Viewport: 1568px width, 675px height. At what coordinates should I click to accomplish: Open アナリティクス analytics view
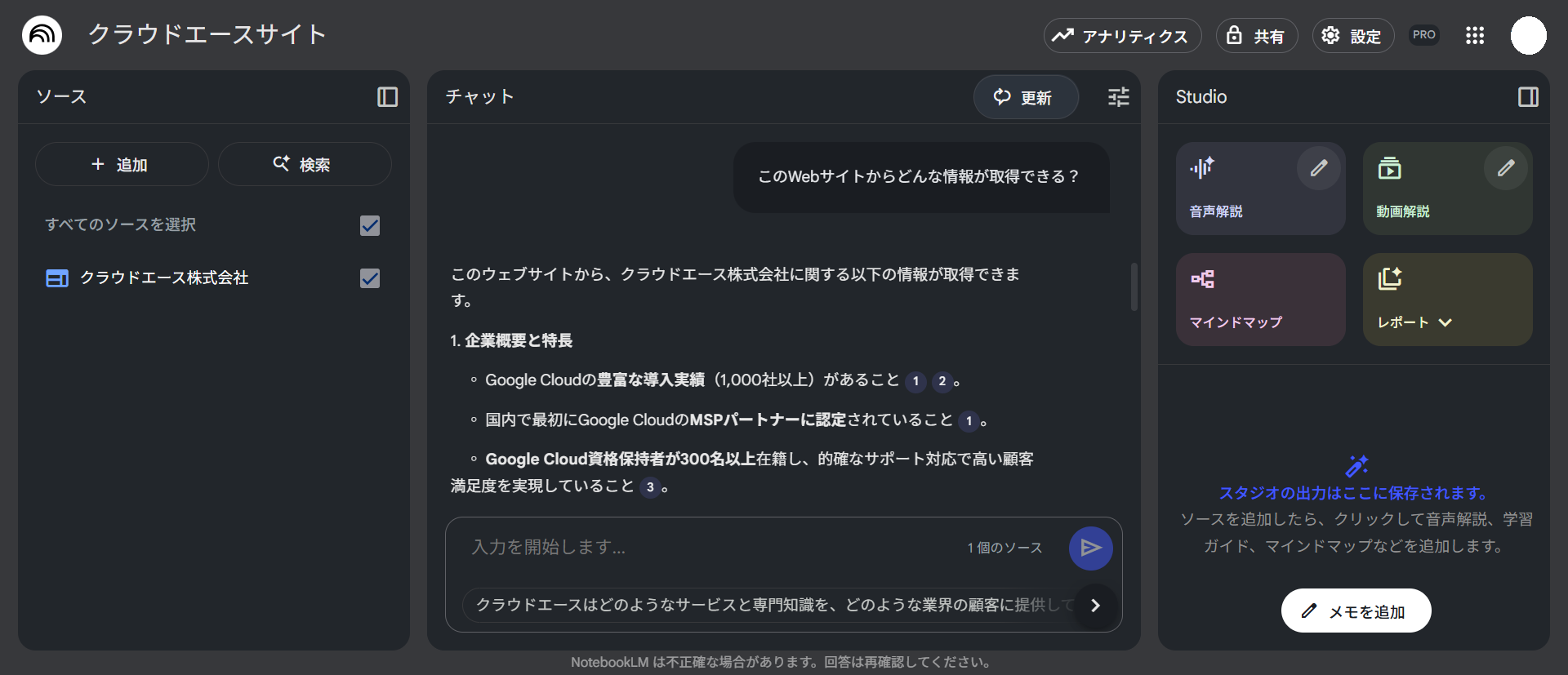point(1122,36)
